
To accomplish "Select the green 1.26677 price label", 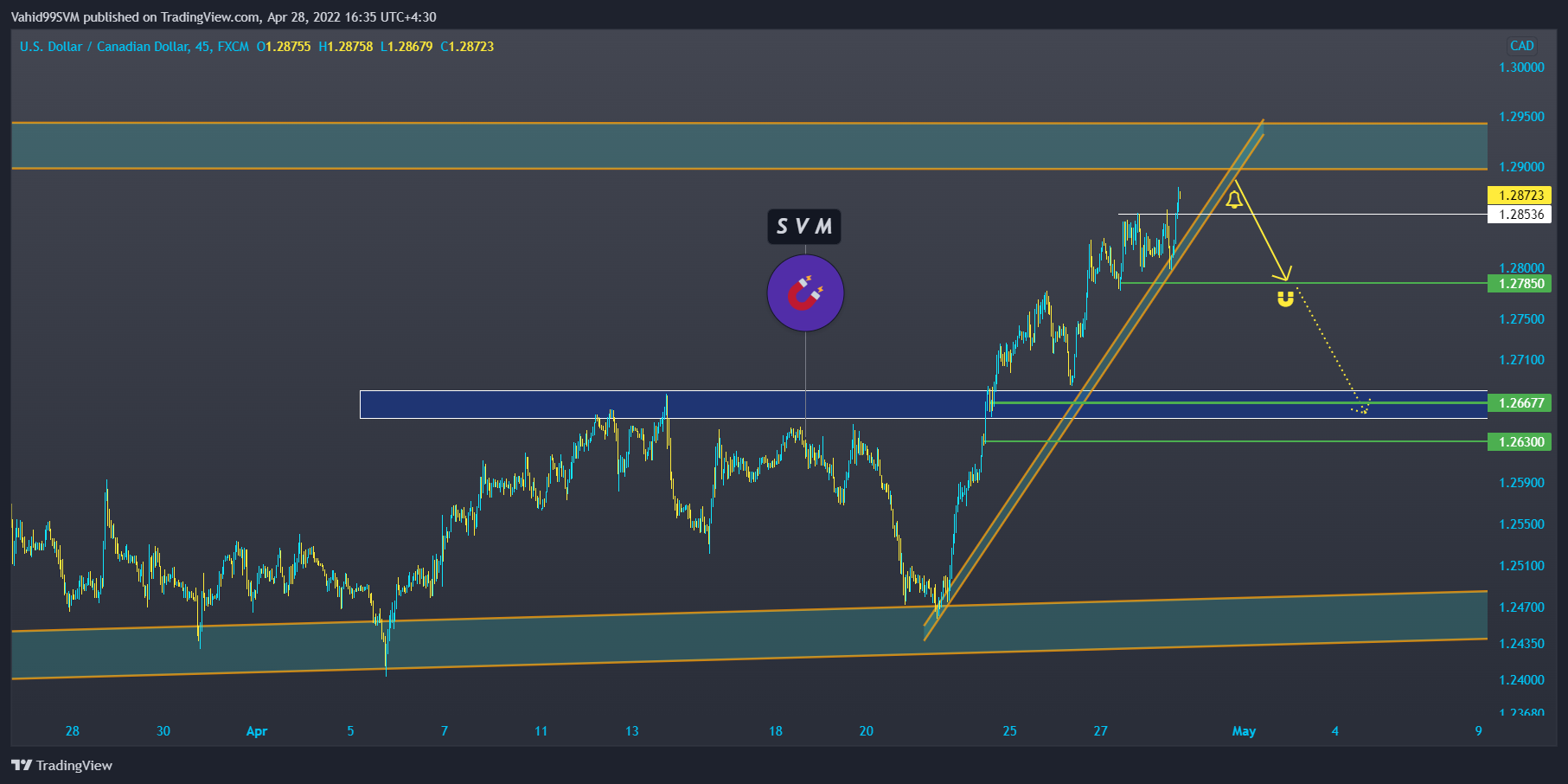I will click(x=1520, y=403).
